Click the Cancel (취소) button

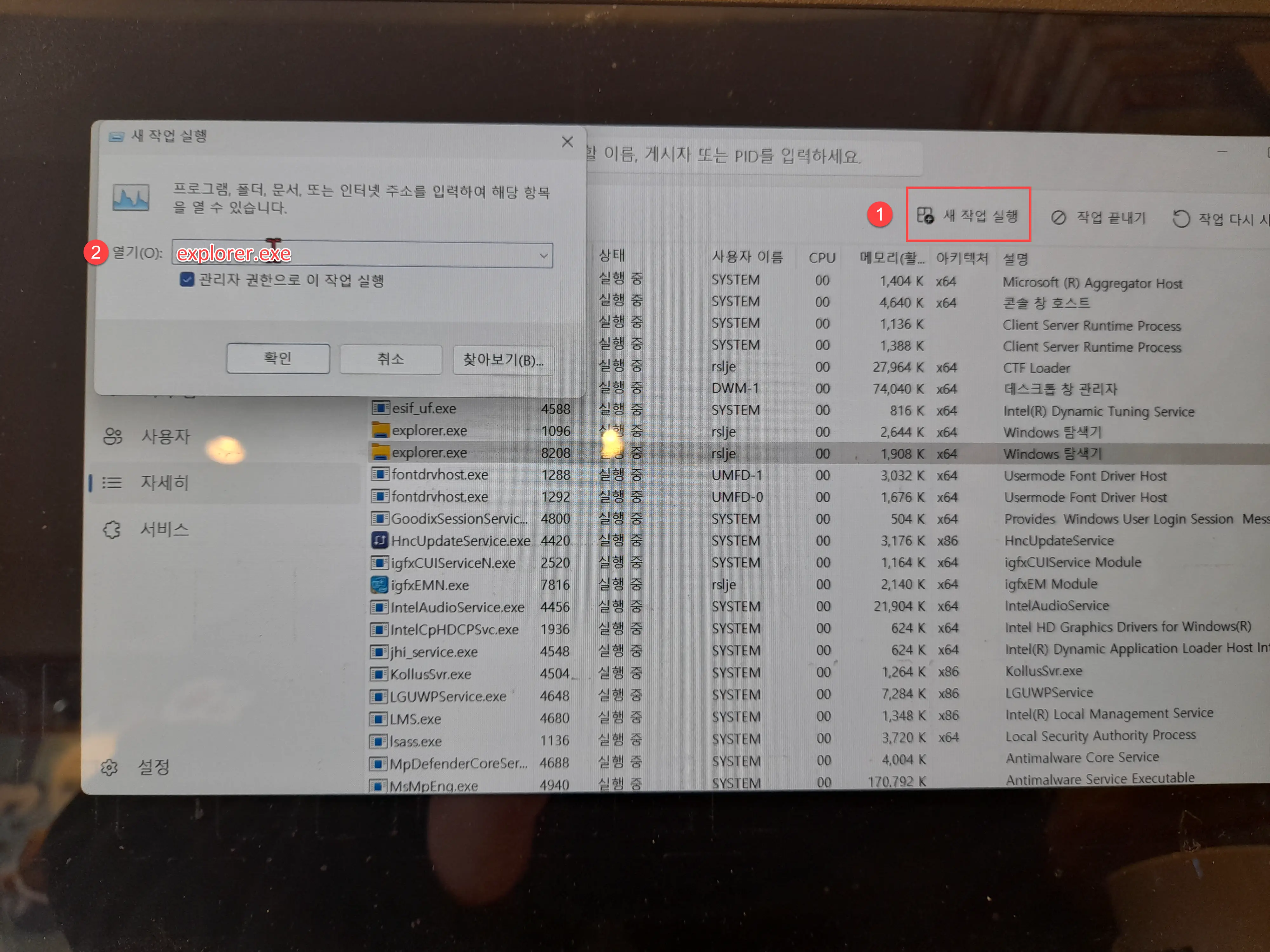coord(391,359)
